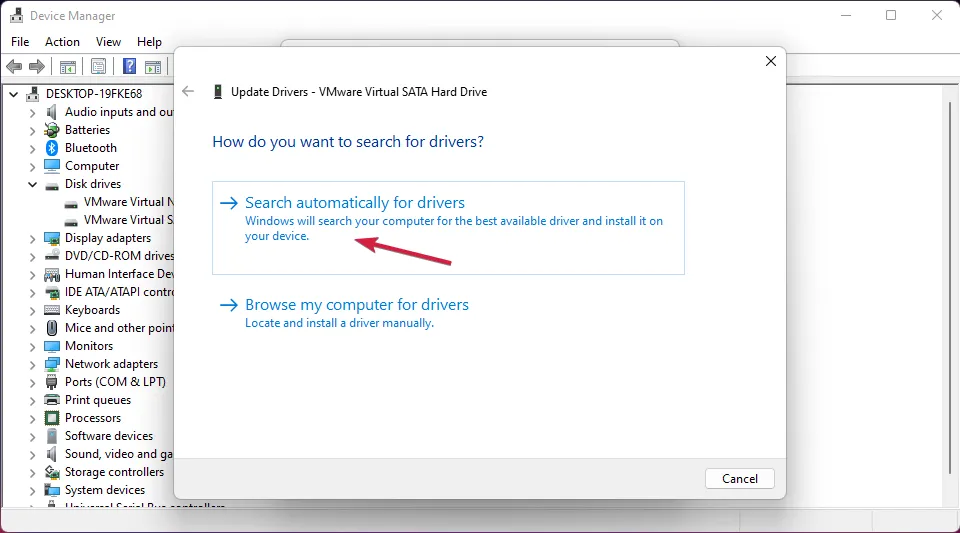Screen dimensions: 960x533
Task: Click the Processors chip icon
Action: tap(53, 418)
